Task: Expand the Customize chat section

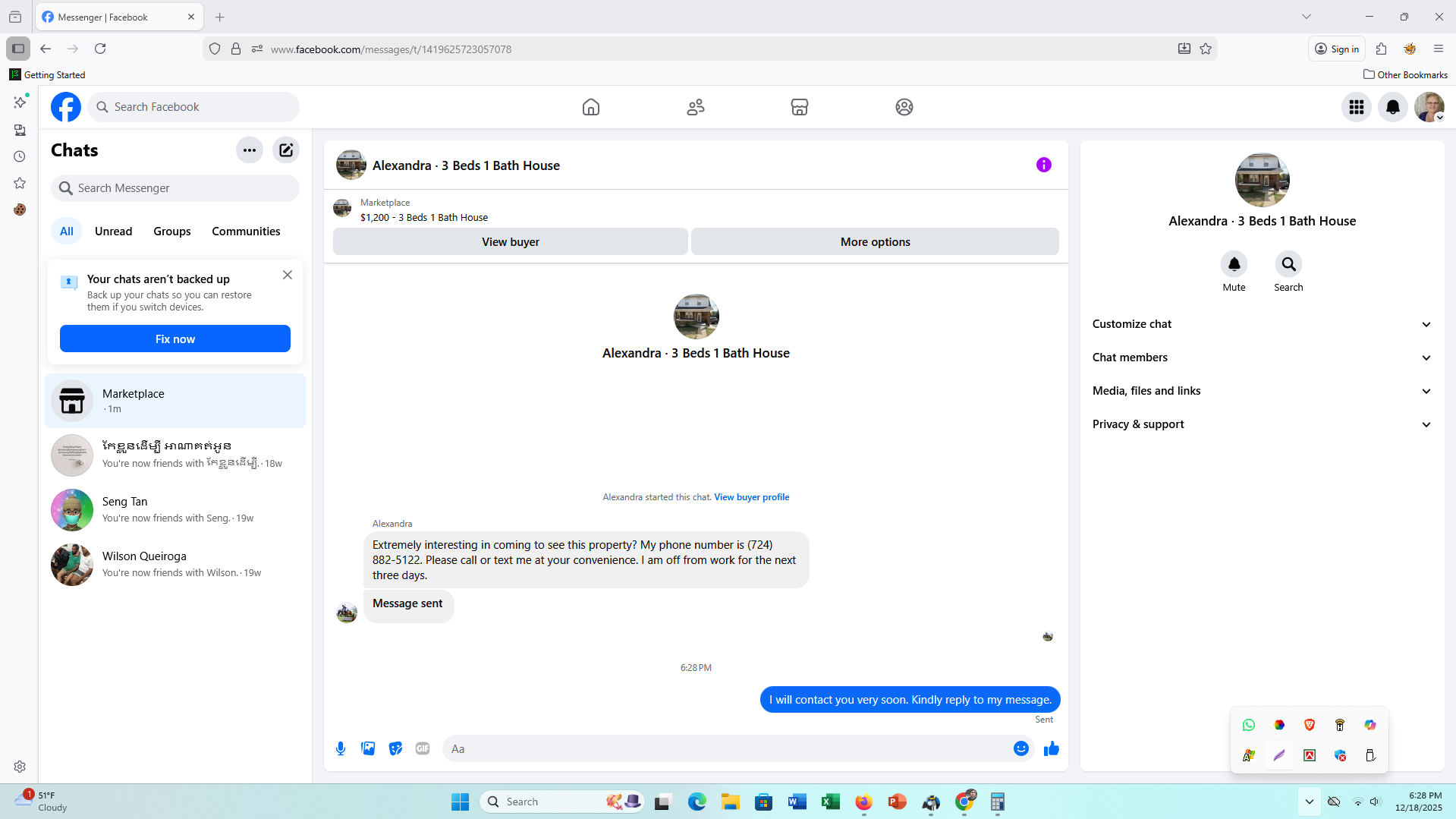Action: click(x=1262, y=324)
